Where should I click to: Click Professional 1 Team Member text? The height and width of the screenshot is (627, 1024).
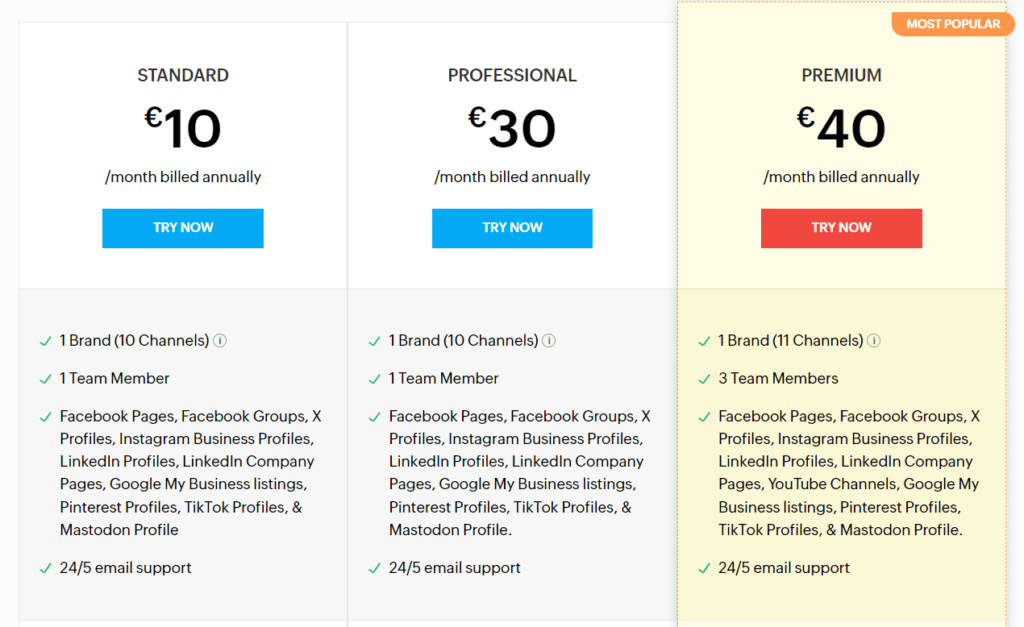coord(443,378)
